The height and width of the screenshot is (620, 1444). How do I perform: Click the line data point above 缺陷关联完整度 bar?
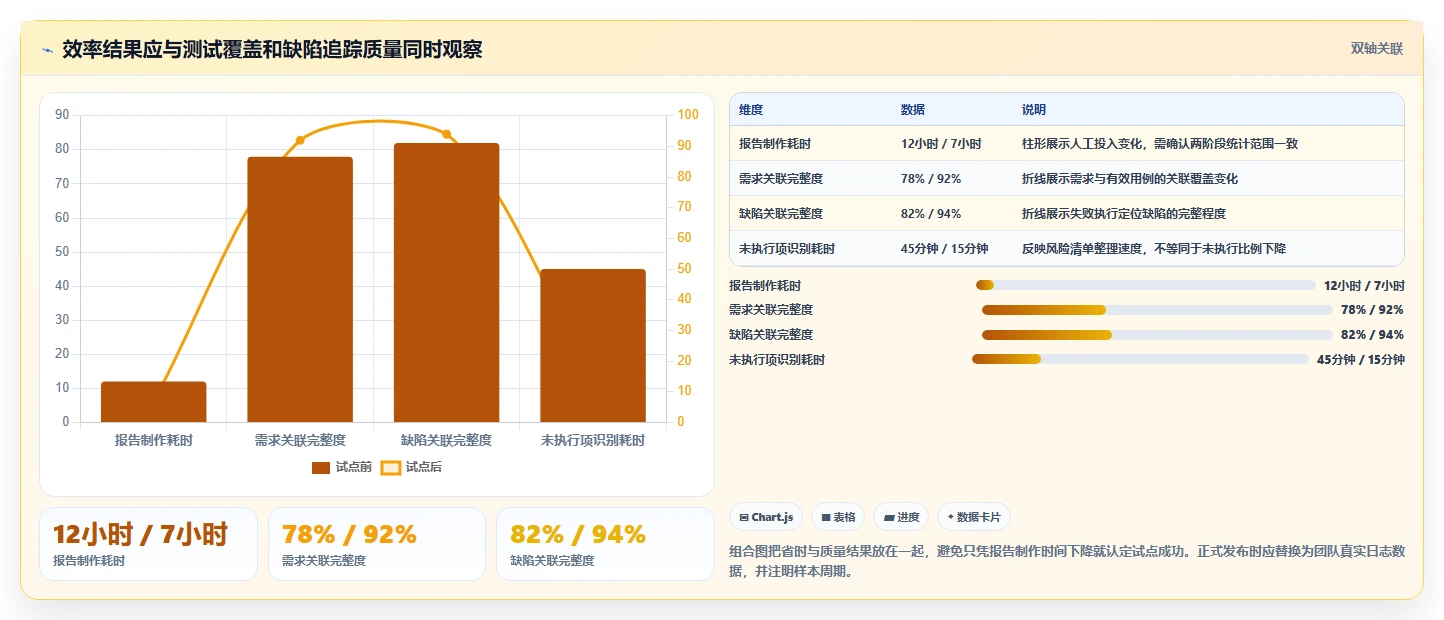point(446,134)
